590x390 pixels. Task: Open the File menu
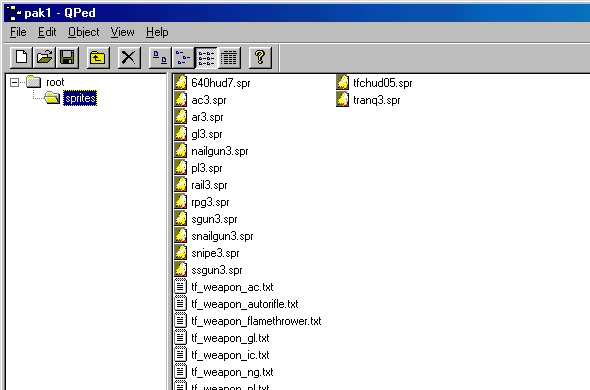[18, 32]
